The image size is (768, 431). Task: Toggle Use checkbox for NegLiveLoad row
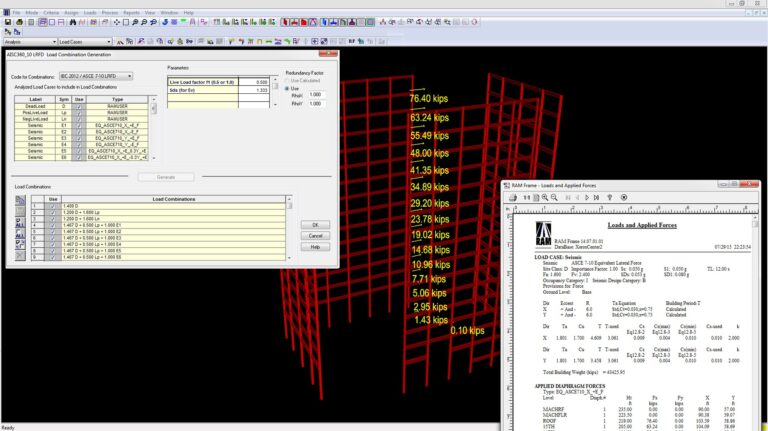point(78,119)
